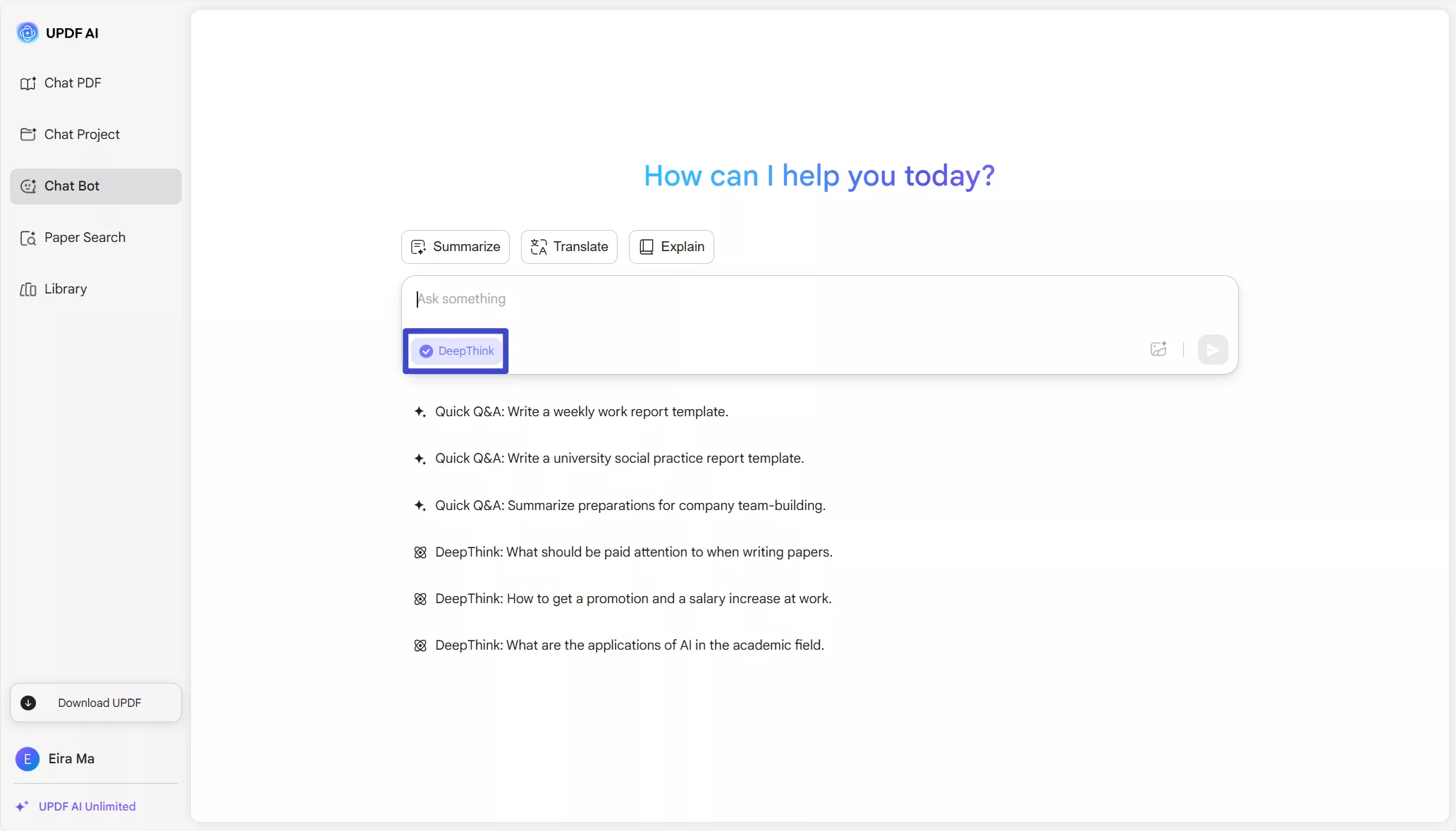Click the image upload icon in the chat box
This screenshot has width=1456, height=831.
1158,349
